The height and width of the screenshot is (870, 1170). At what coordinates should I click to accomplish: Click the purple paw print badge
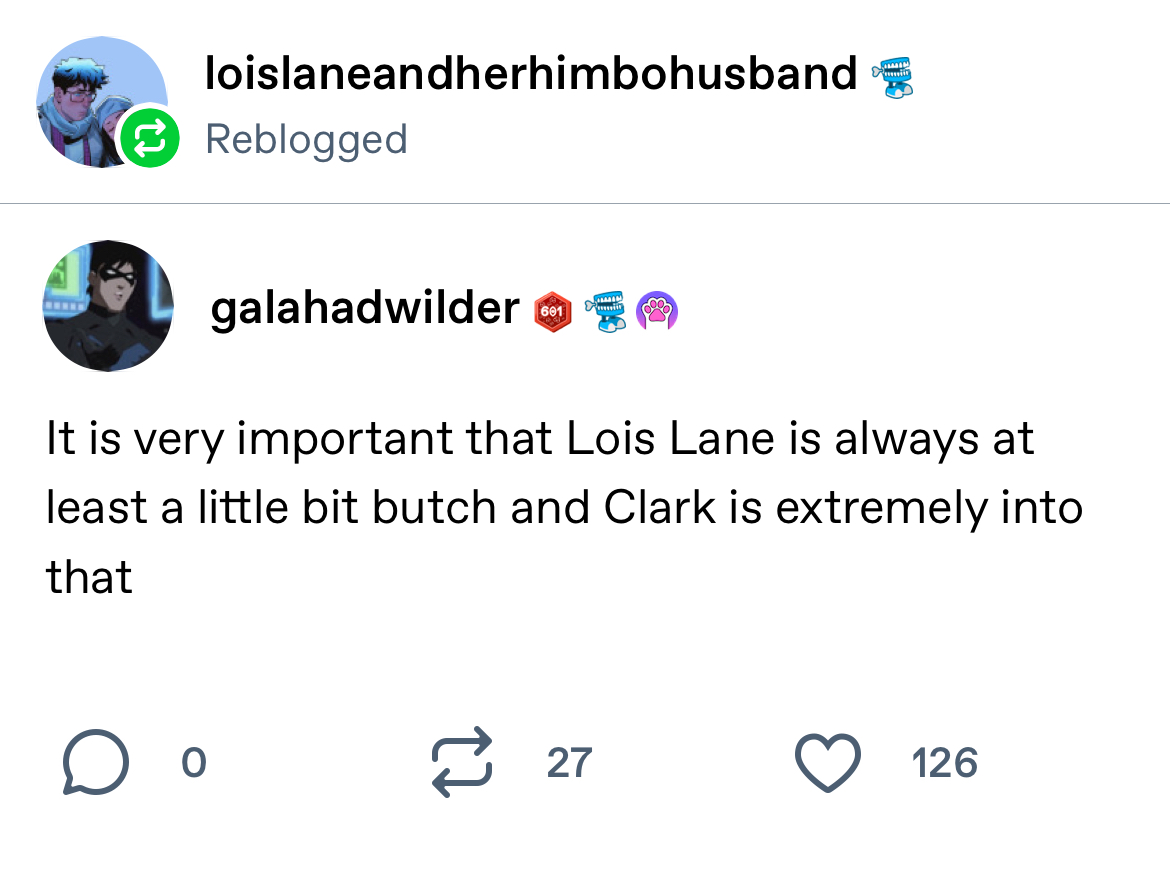click(x=658, y=312)
